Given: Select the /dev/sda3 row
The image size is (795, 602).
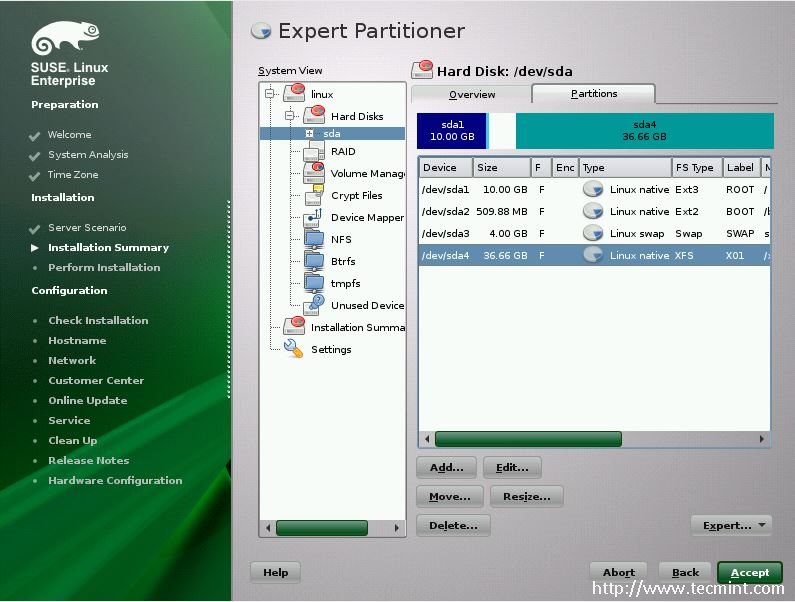Looking at the screenshot, I should point(594,233).
